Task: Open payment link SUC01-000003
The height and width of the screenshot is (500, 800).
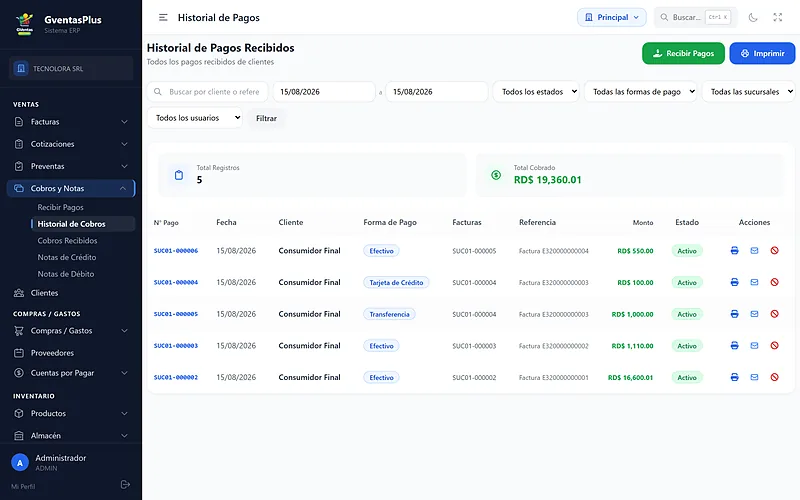Action: pyautogui.click(x=176, y=345)
